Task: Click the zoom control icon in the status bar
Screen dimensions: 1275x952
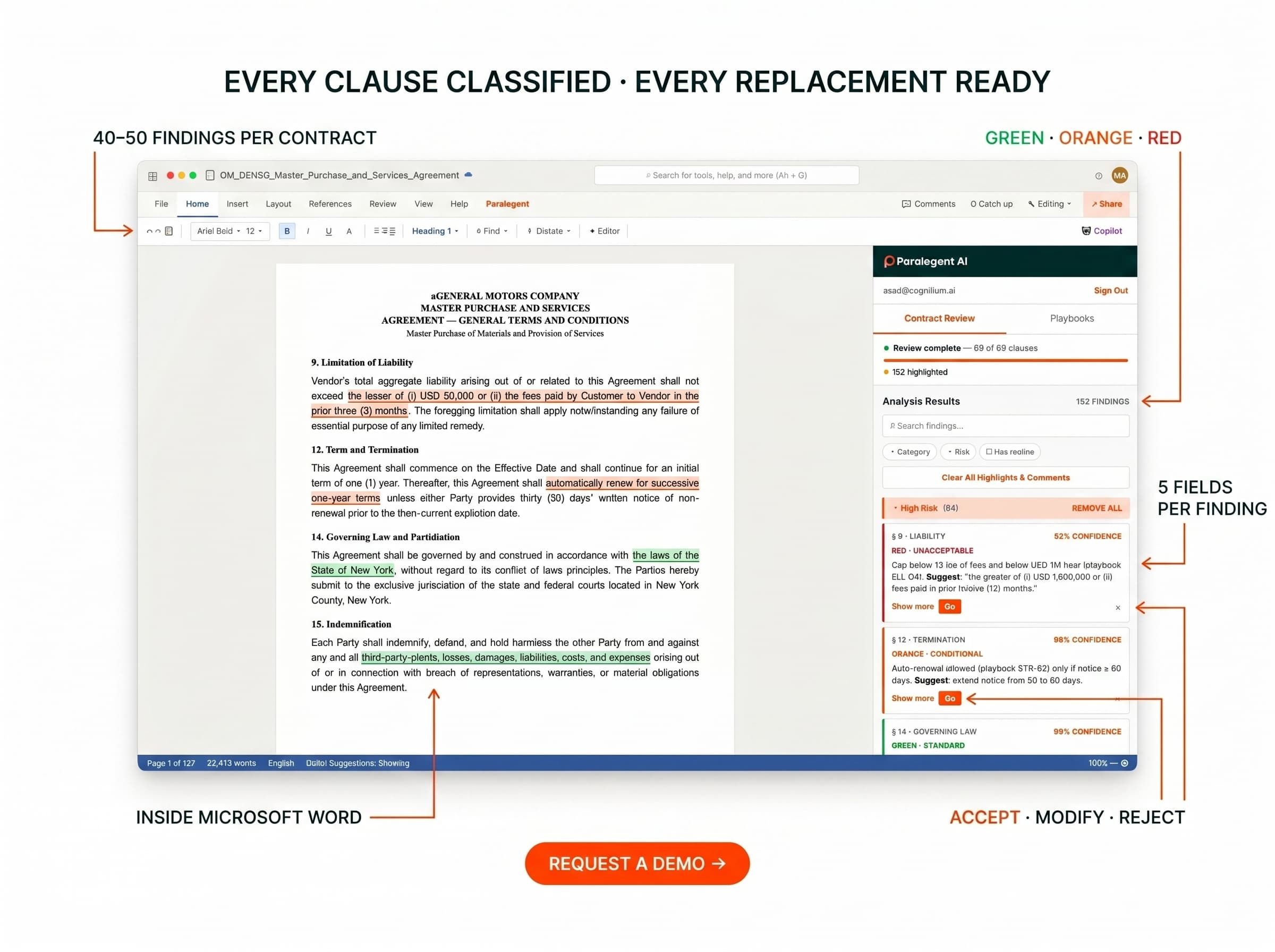Action: 1124,763
